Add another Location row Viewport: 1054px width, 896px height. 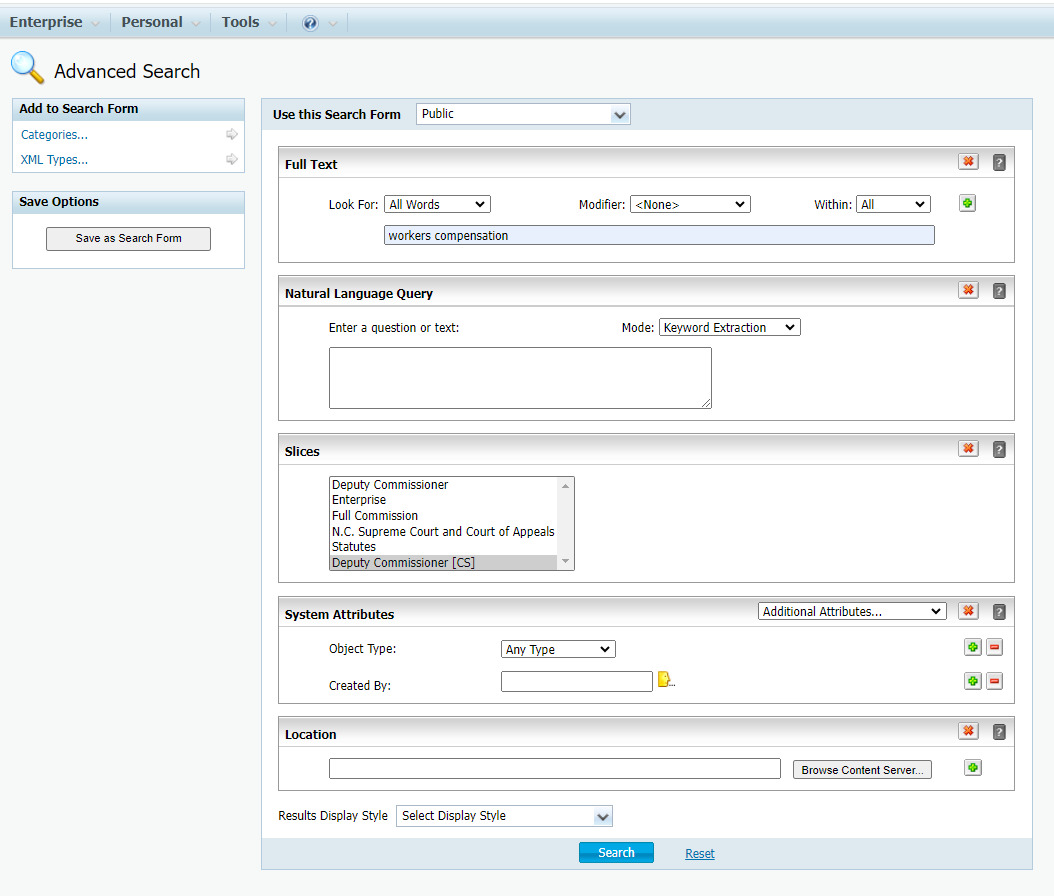click(x=973, y=768)
